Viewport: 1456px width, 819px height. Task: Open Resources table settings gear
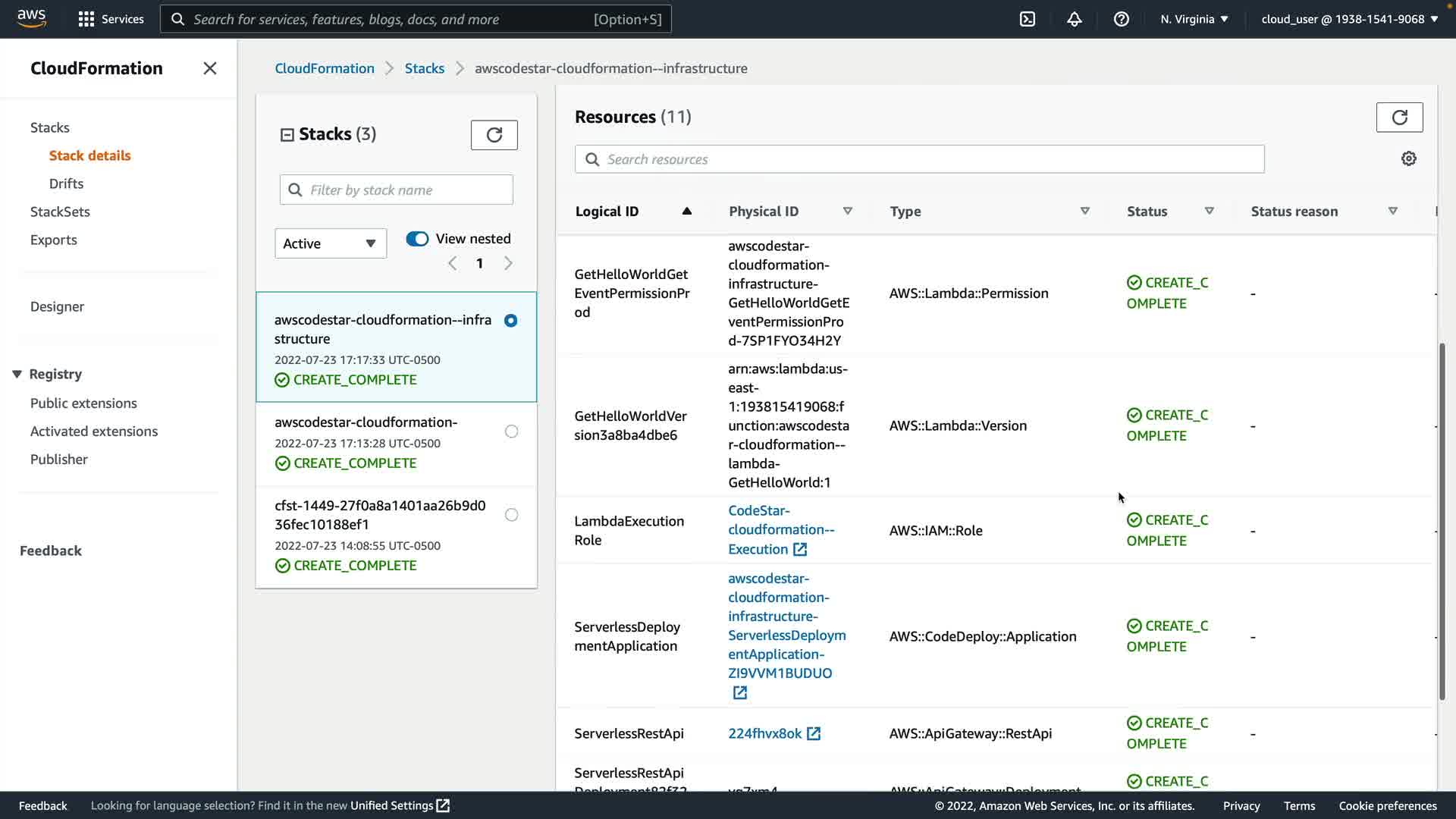point(1408,159)
